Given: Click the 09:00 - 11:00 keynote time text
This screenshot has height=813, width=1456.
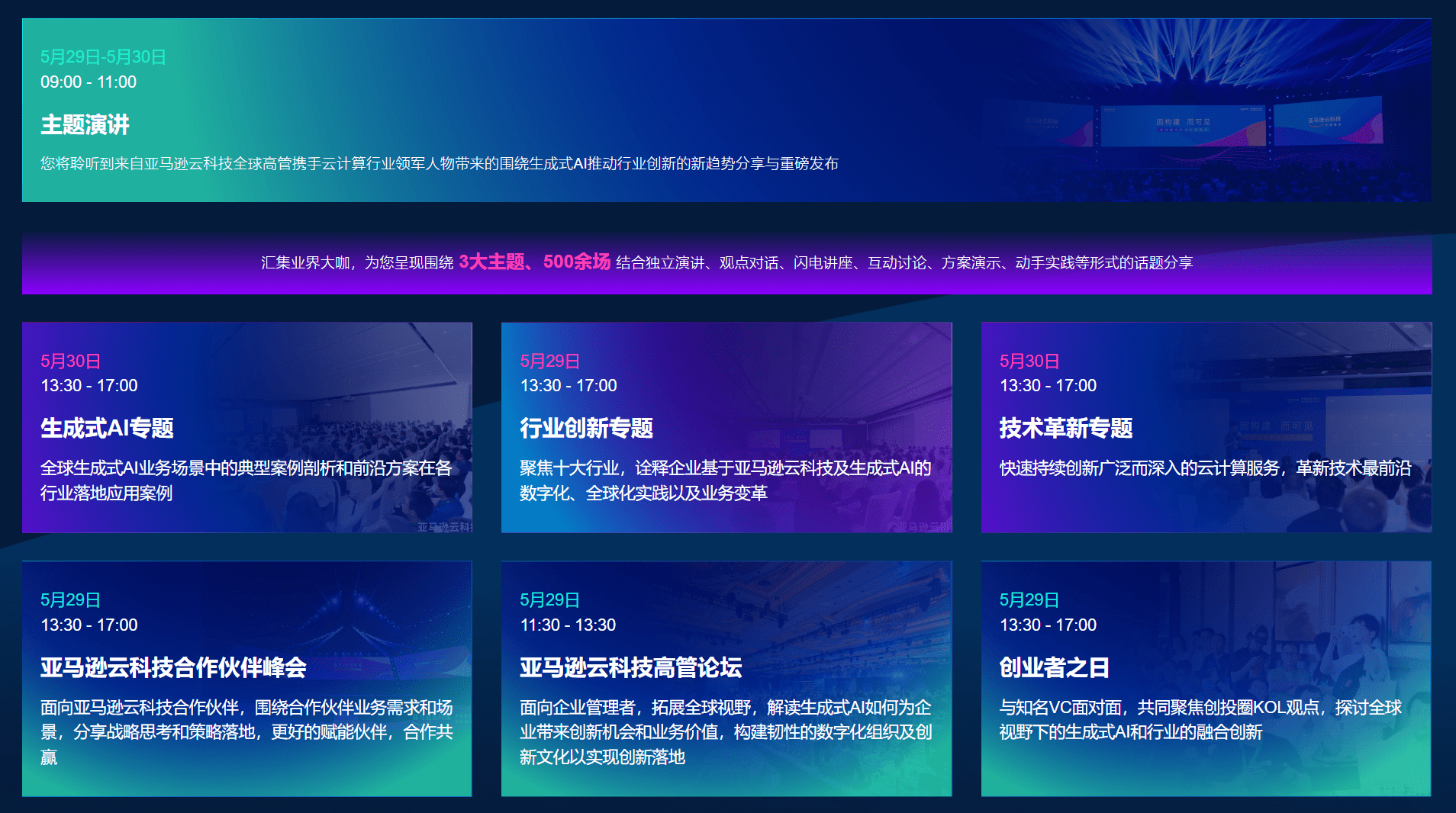Looking at the screenshot, I should coord(88,82).
